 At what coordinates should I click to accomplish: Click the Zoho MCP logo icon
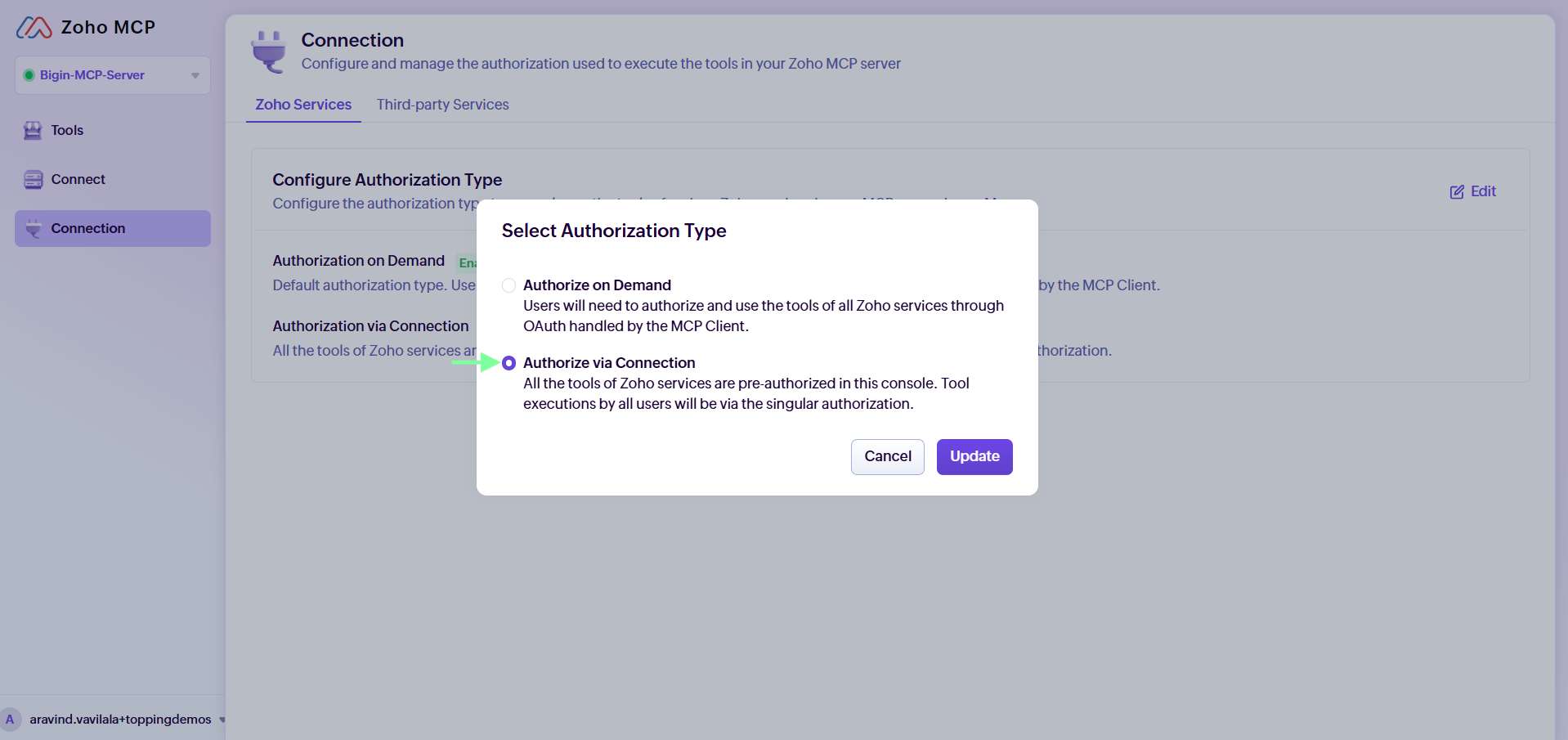point(34,28)
